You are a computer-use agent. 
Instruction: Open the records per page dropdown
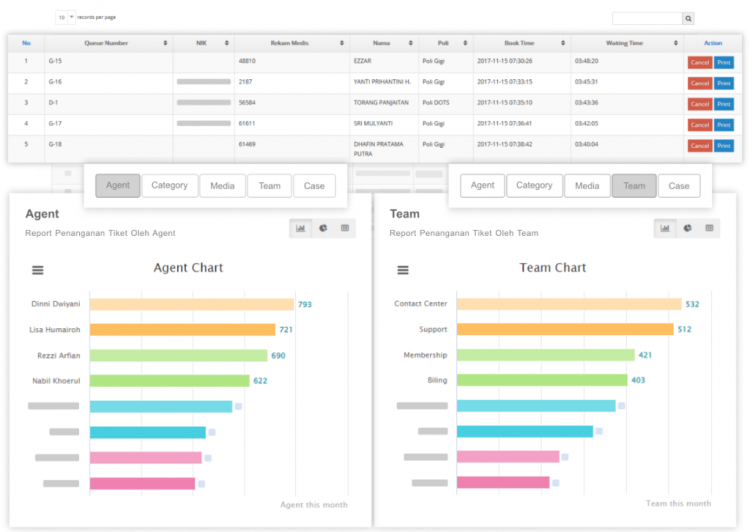point(64,17)
